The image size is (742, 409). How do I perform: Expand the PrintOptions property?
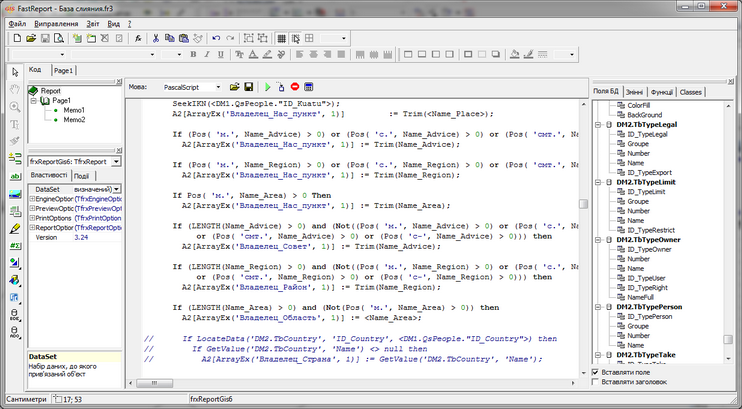click(x=32, y=218)
